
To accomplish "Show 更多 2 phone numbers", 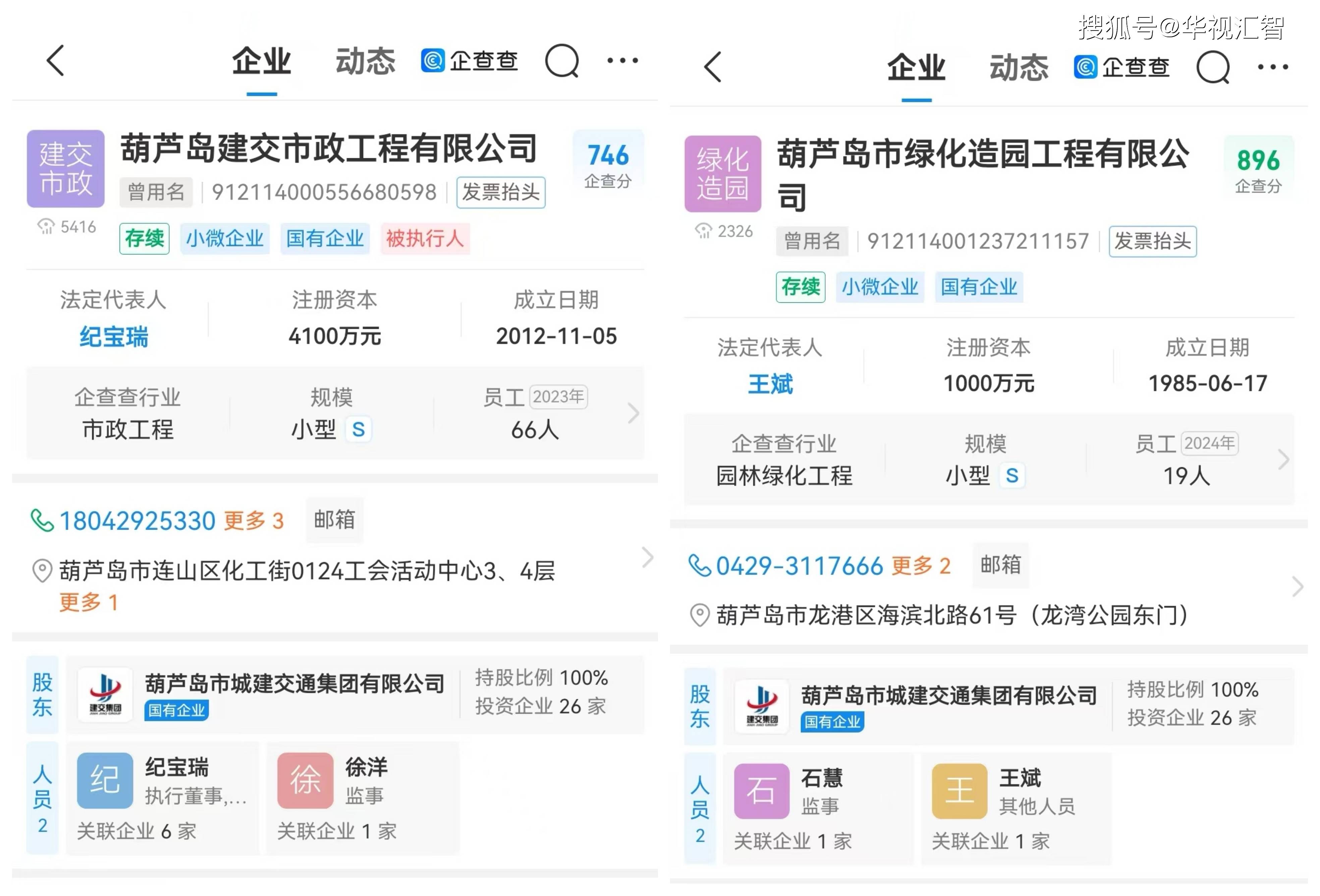I will pyautogui.click(x=921, y=565).
